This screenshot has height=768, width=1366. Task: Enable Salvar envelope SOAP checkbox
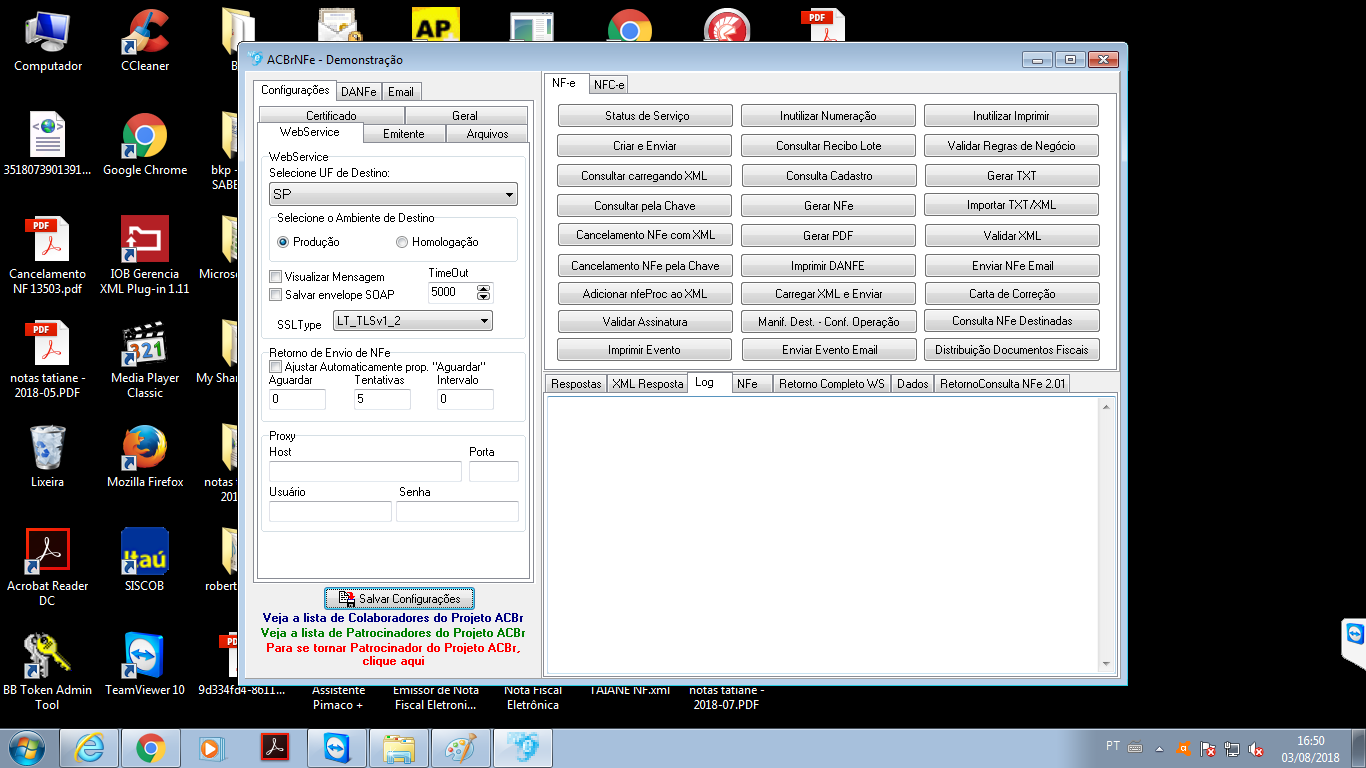tap(276, 295)
